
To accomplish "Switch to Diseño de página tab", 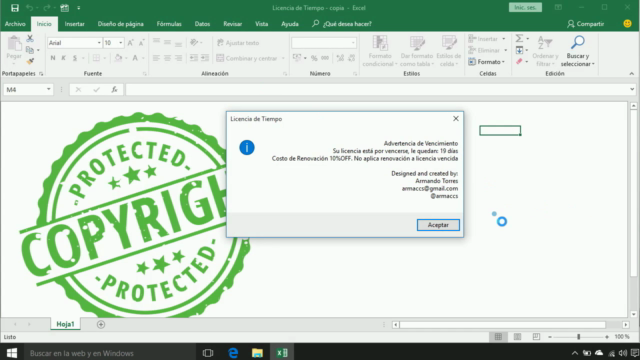I will coord(120,24).
